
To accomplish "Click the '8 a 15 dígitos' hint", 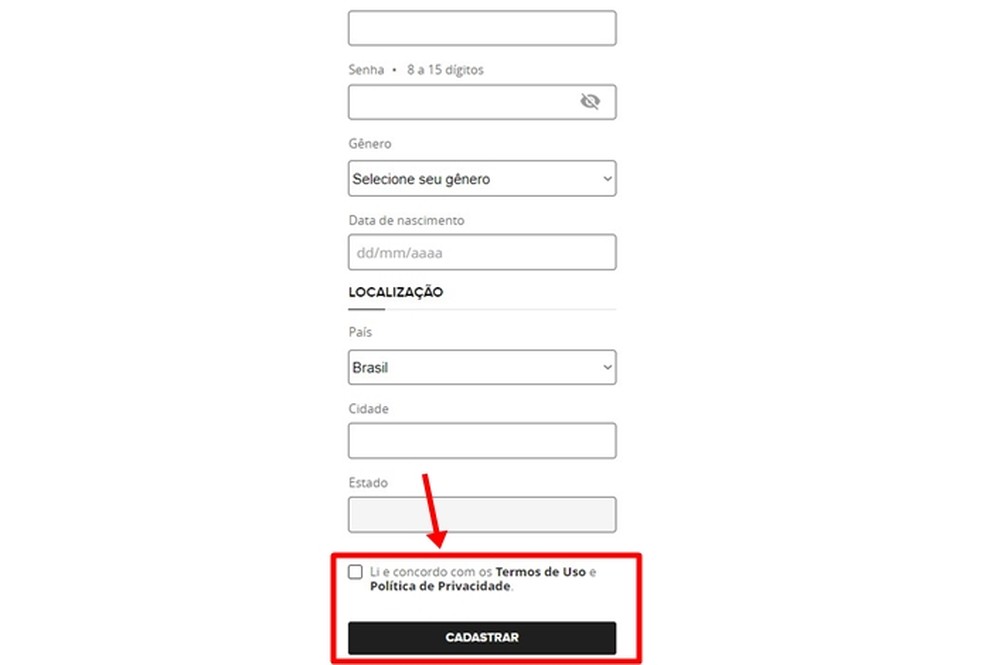I will coord(446,70).
